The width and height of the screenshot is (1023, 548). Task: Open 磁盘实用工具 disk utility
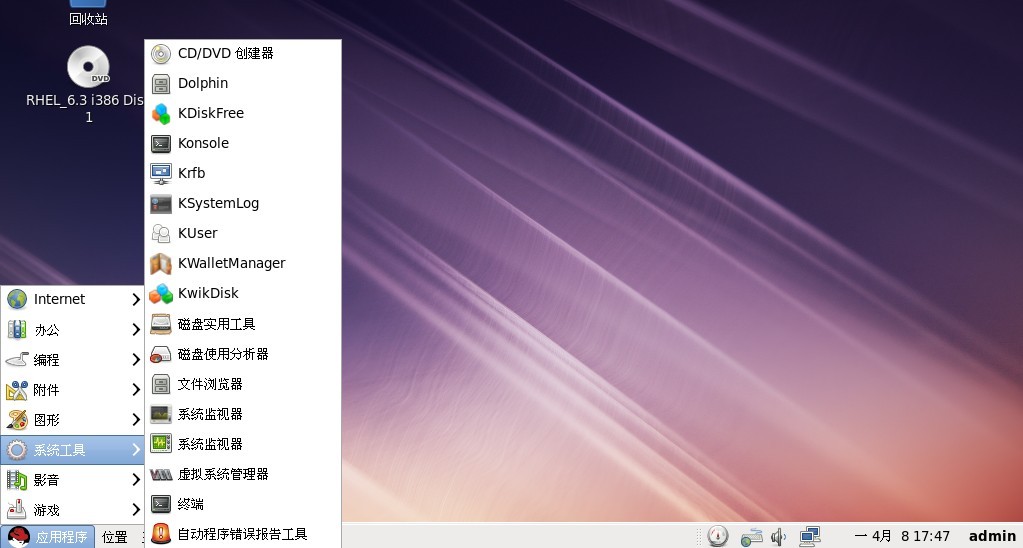point(243,324)
